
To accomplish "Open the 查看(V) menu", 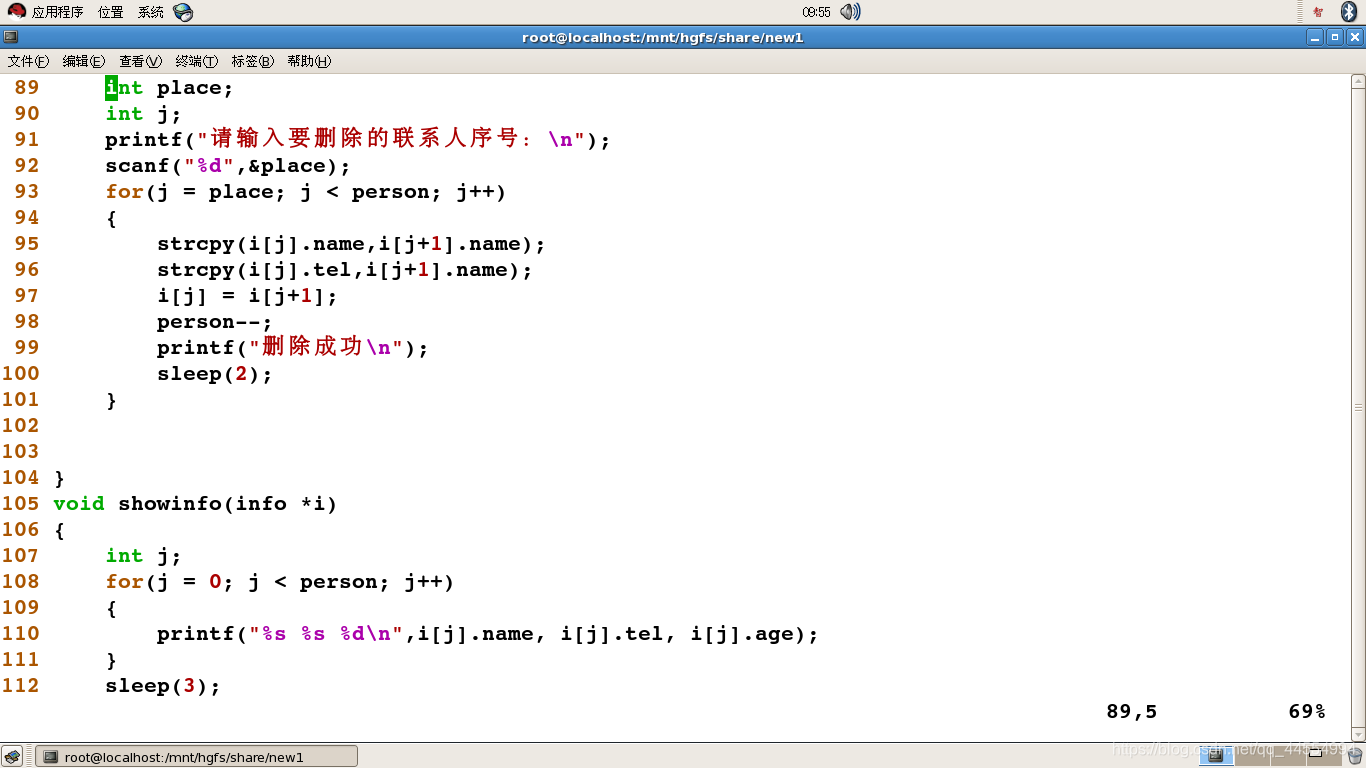I will click(140, 61).
